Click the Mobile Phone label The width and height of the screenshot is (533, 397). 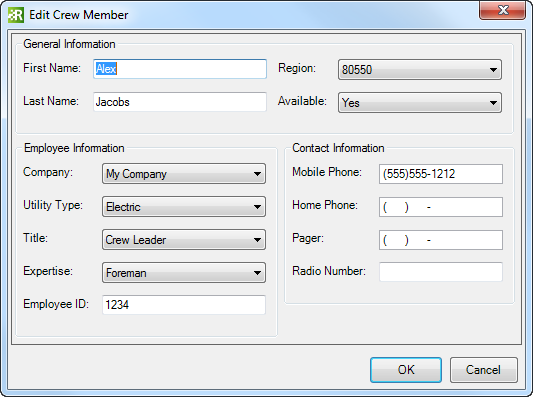pos(327,172)
